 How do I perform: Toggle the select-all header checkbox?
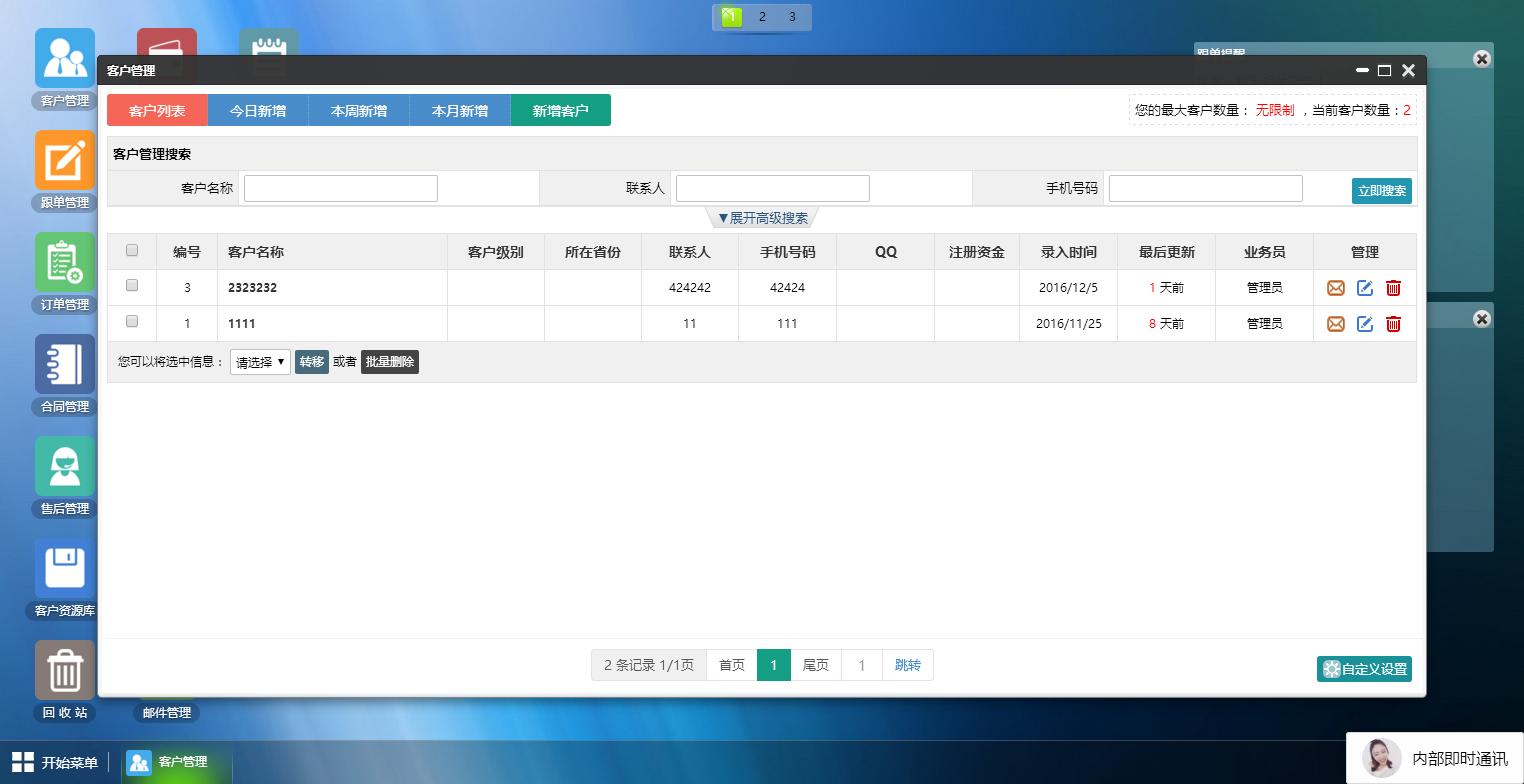click(132, 250)
